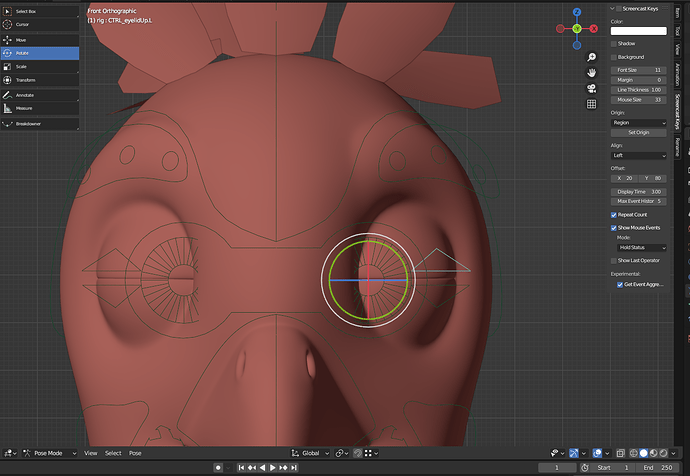
Task: Open the Pose Mode dropdown
Action: [50, 453]
